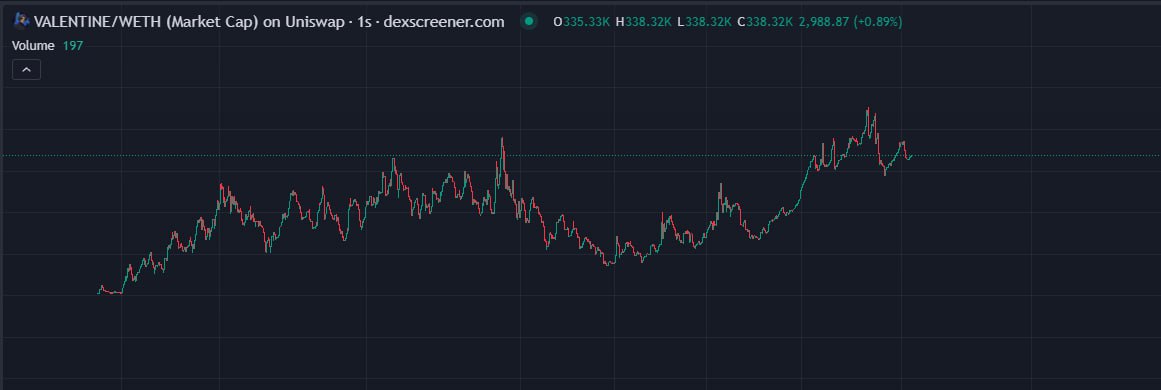Click the low value L338.32K
Image resolution: width=1161 pixels, height=390 pixels.
(x=703, y=21)
